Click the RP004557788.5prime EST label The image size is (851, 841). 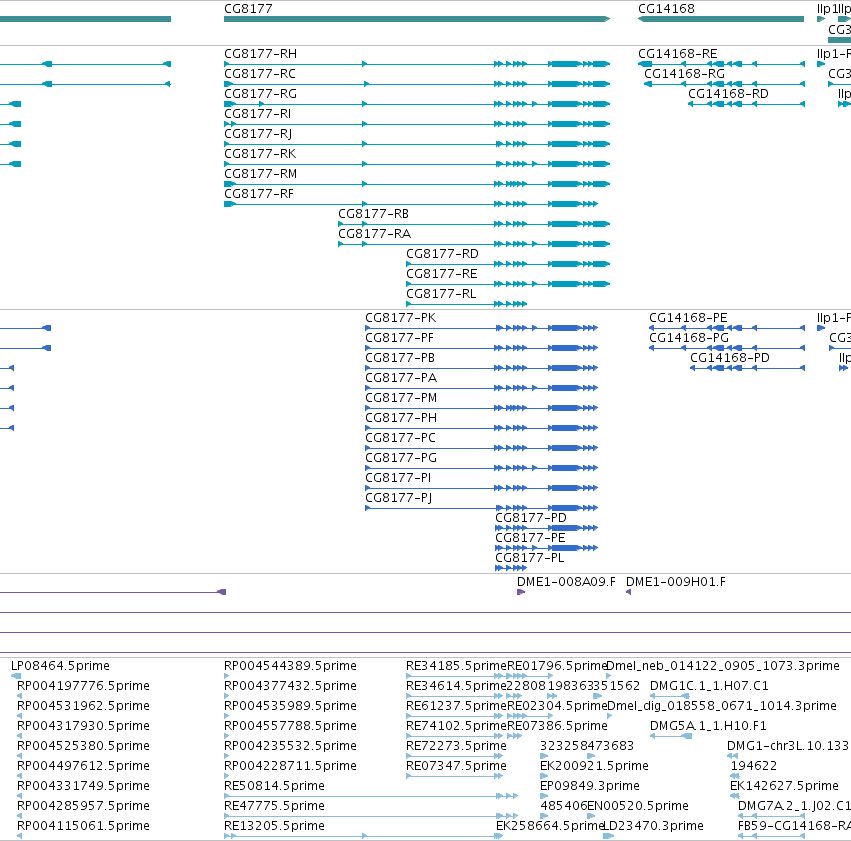coord(290,726)
